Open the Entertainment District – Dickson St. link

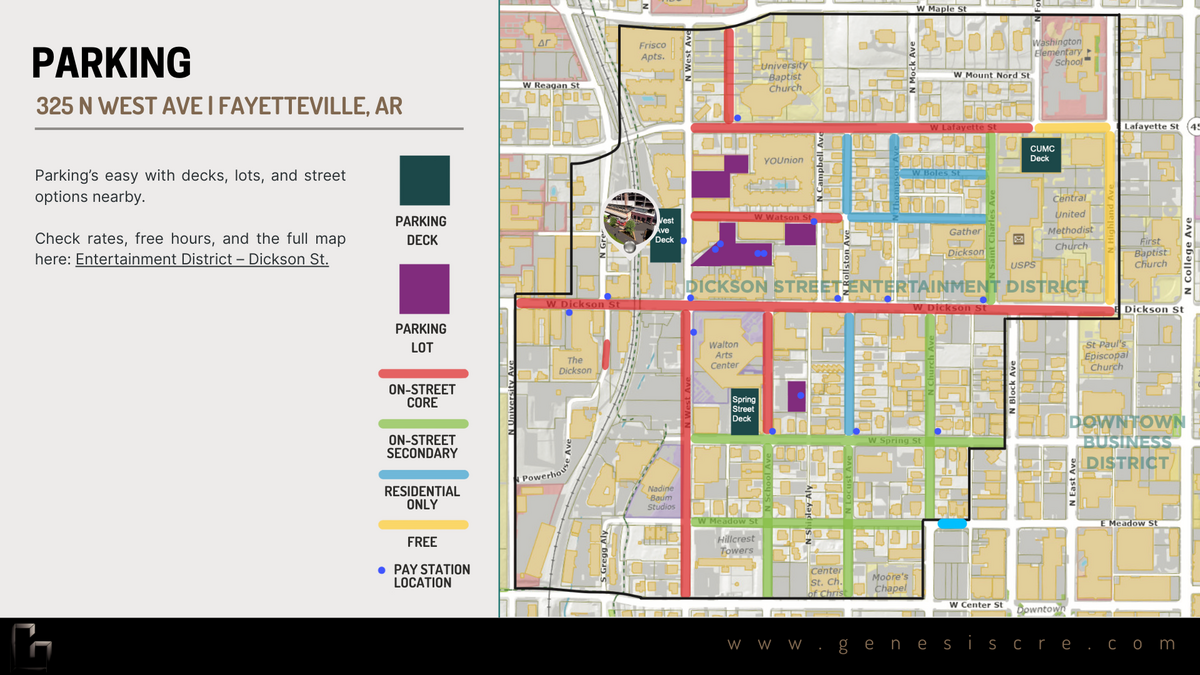click(x=202, y=260)
